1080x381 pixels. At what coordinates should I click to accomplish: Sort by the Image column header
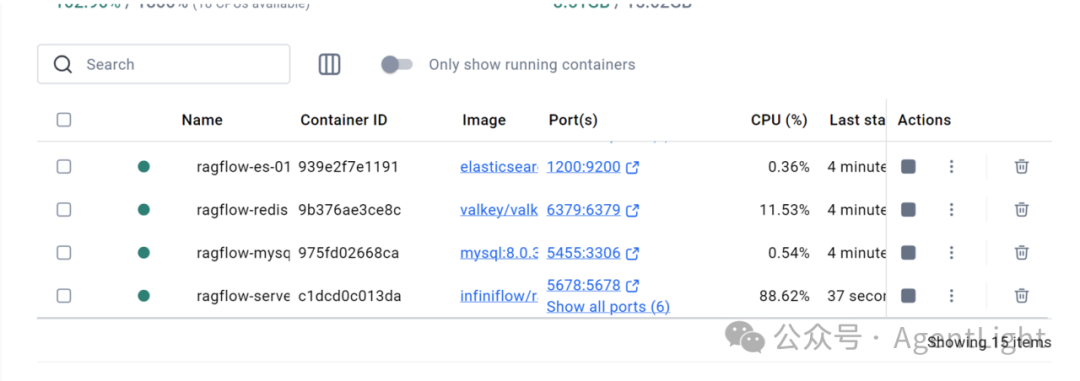click(484, 120)
